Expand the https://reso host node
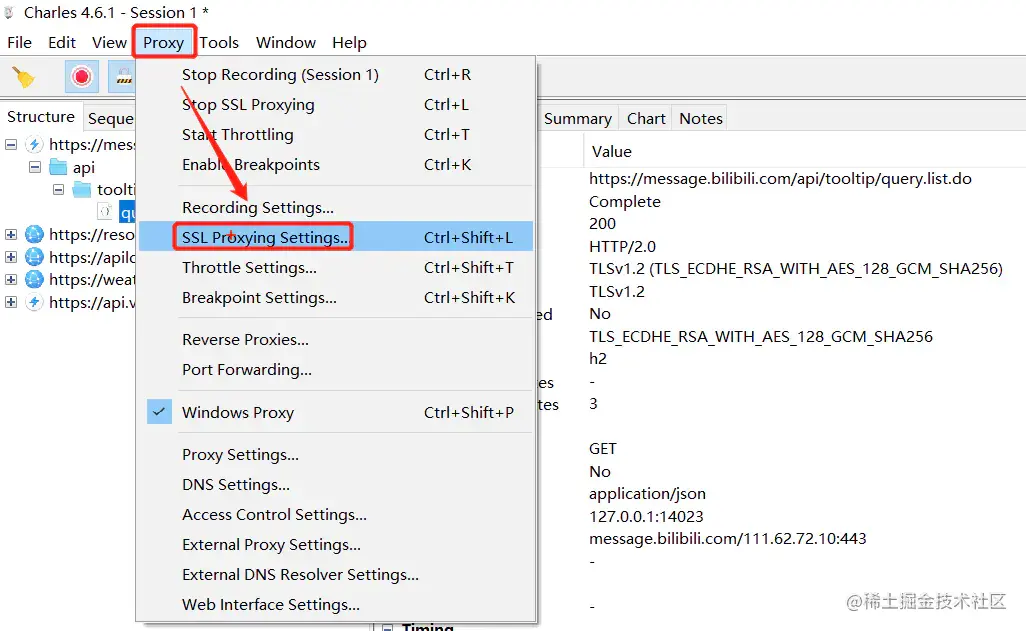 (11, 234)
